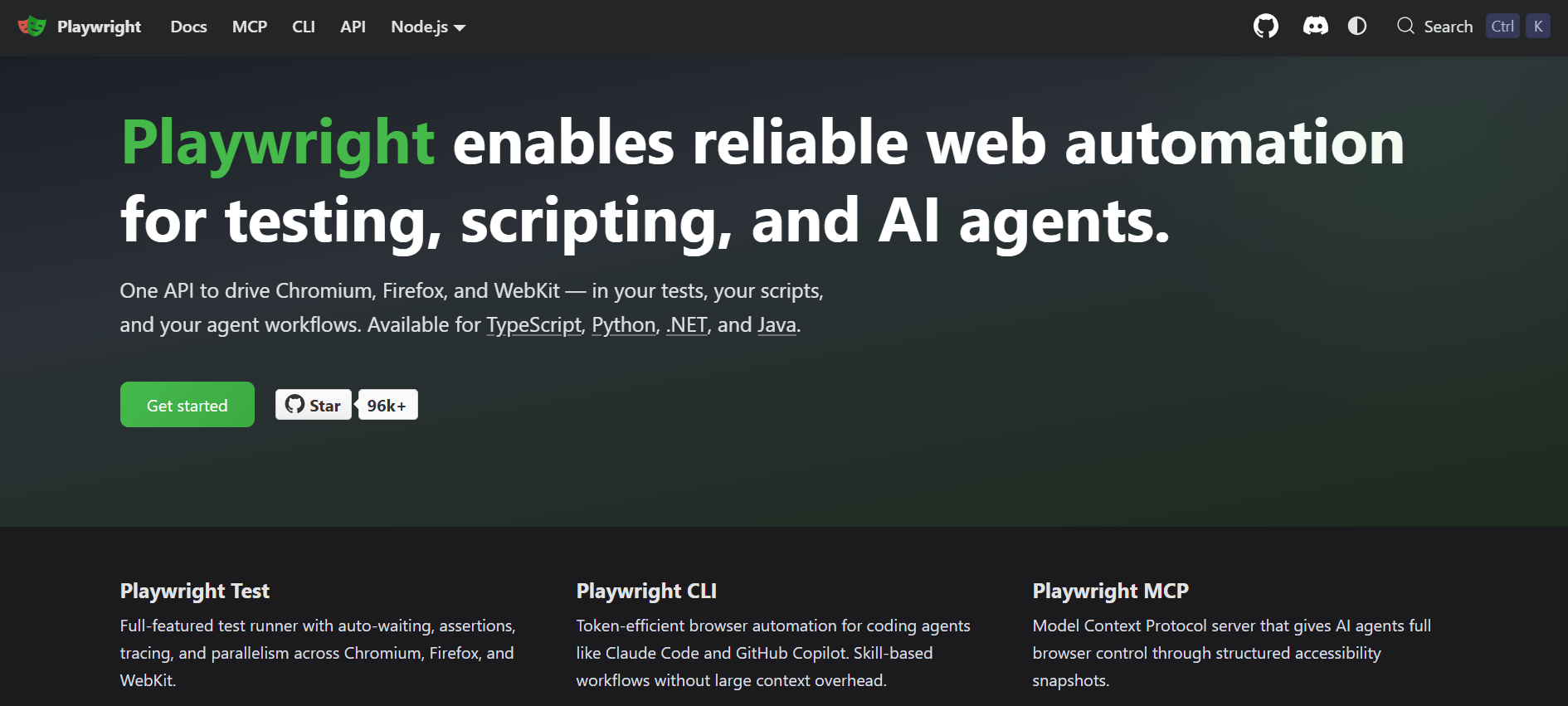The height and width of the screenshot is (706, 1568).
Task: Open the Docs menu item
Action: 188,27
